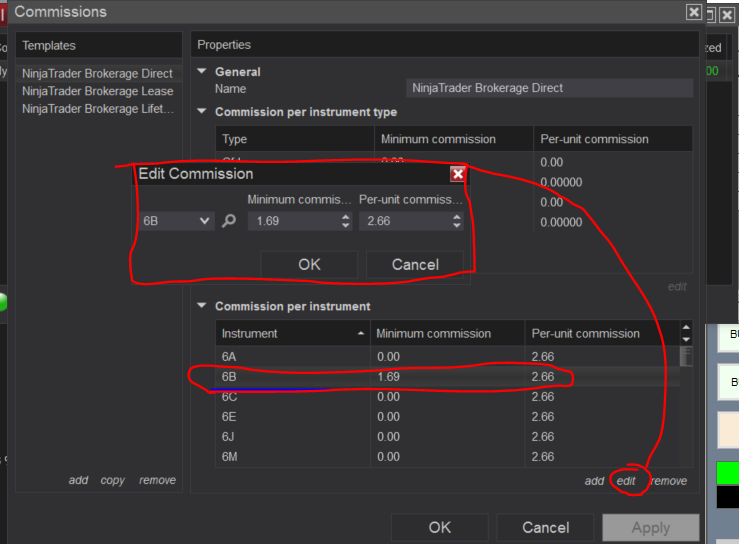This screenshot has height=544, width=739.
Task: Select the 6B instrument row
Action: tap(448, 377)
